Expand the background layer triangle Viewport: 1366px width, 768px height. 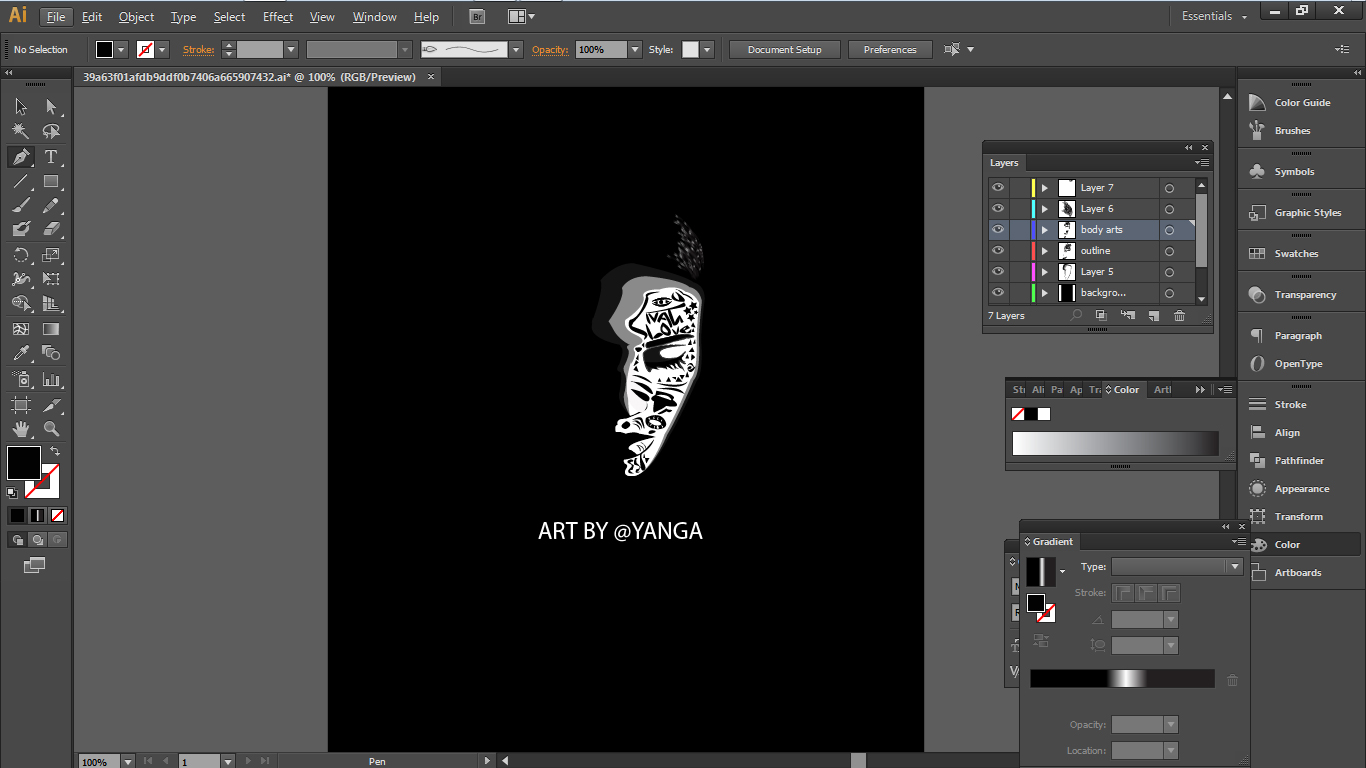pos(1044,293)
